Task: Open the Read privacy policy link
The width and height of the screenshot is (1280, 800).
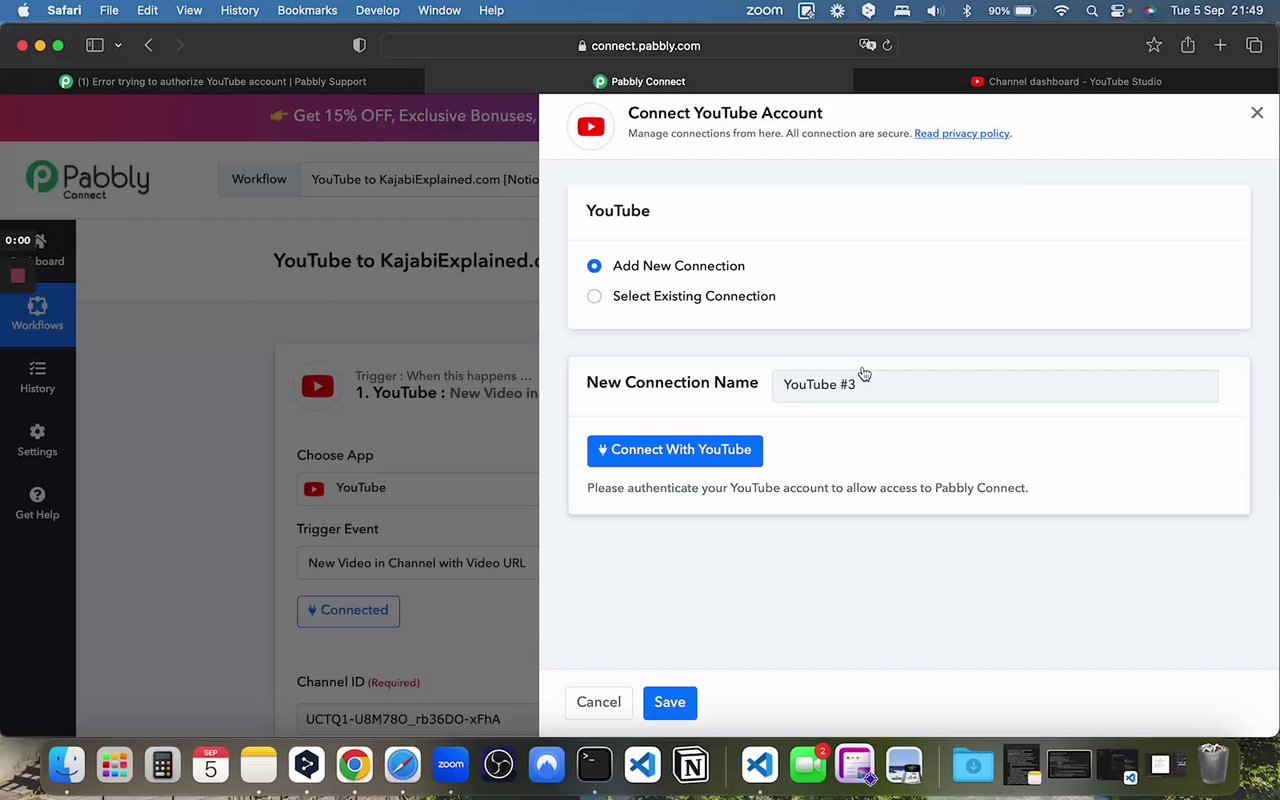Action: point(962,134)
